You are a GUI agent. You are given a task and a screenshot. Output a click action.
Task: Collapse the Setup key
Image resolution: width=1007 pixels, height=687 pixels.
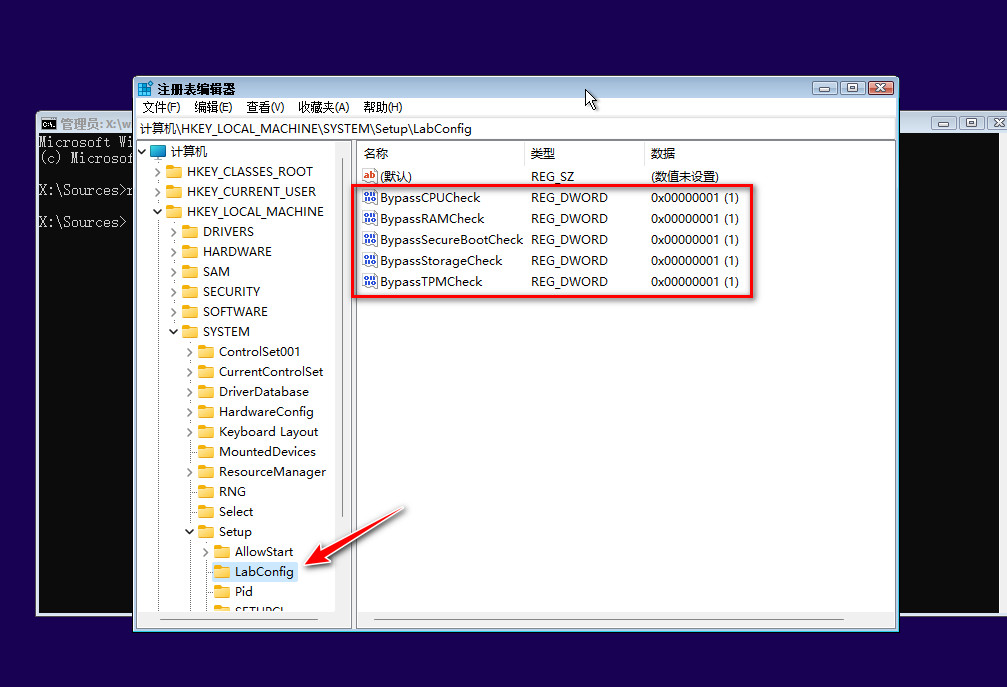(x=189, y=532)
